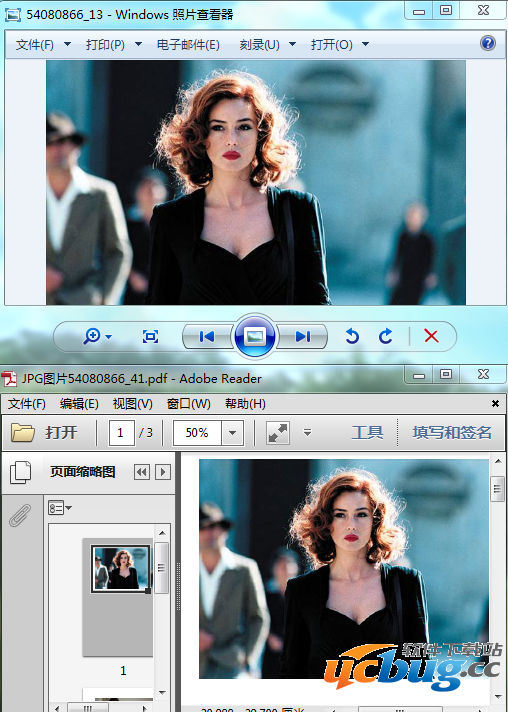508x712 pixels.
Task: Expand the arrow beside 打印(P)
Action: [x=138, y=44]
